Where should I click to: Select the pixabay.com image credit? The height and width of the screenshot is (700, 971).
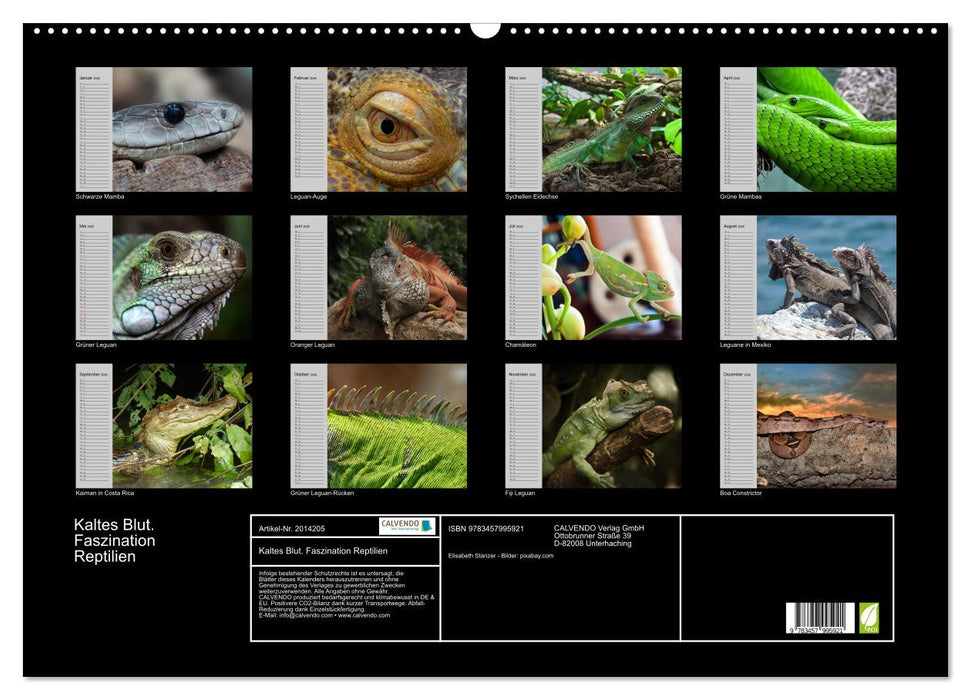tap(536, 556)
